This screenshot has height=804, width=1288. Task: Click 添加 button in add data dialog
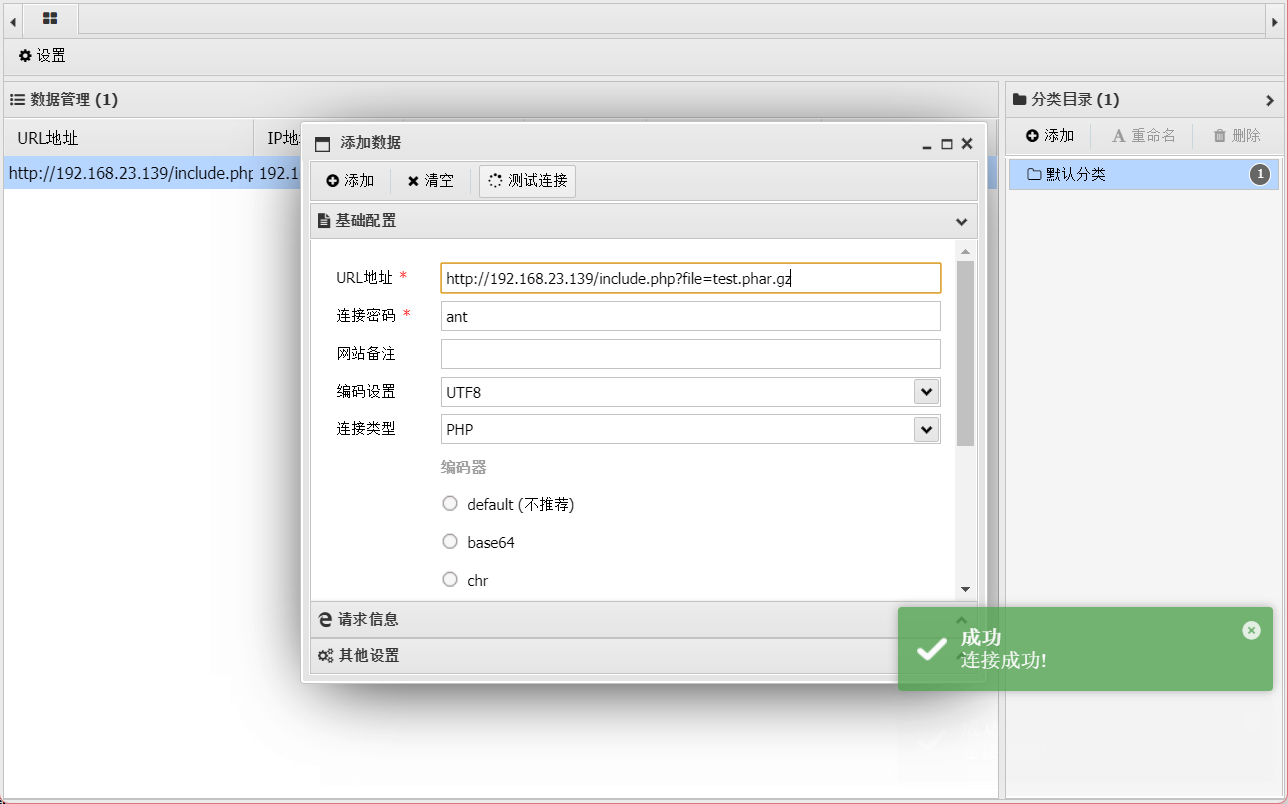pos(350,181)
